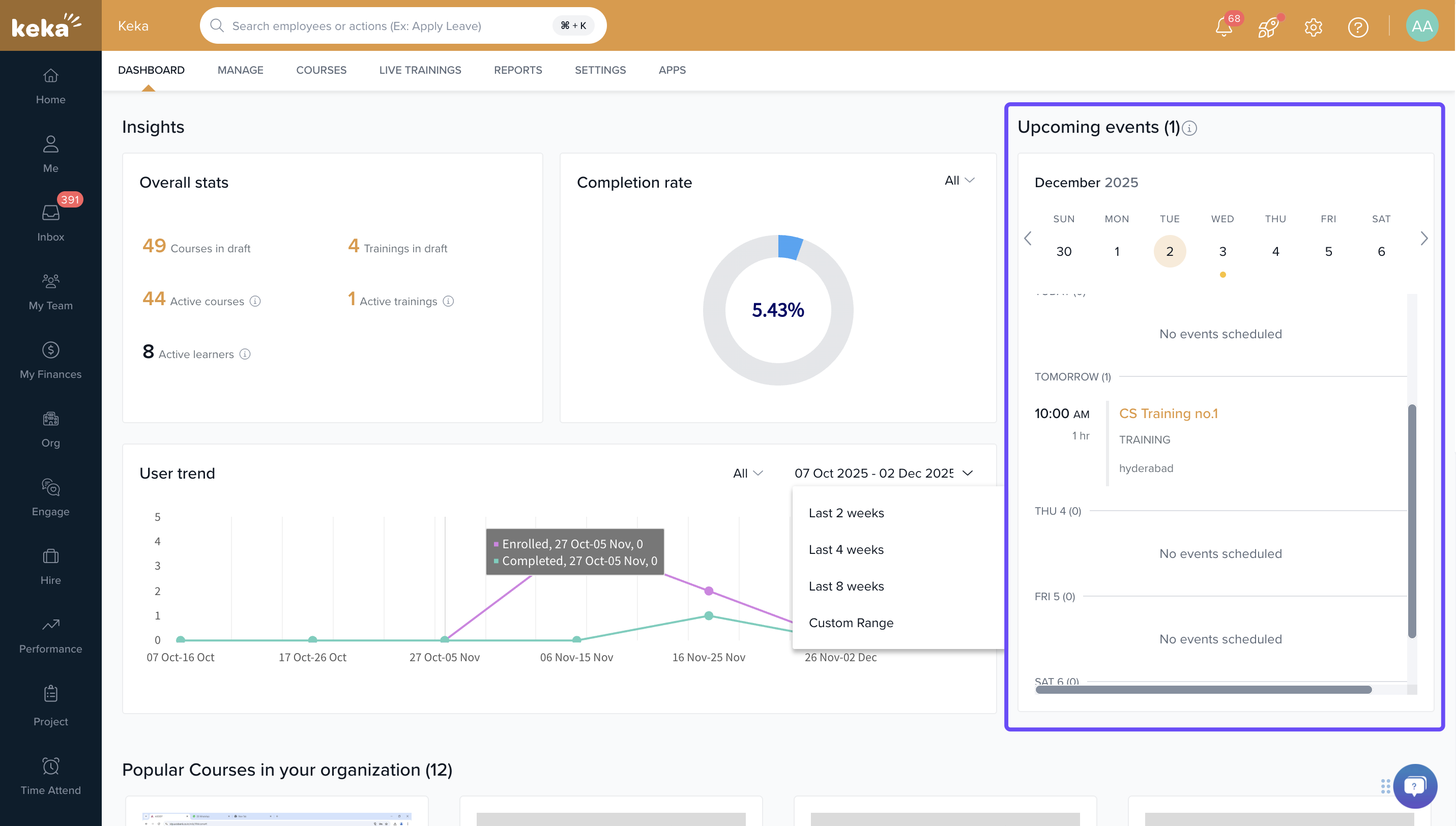
Task: Expand User trend All filter dropdown
Action: point(747,473)
